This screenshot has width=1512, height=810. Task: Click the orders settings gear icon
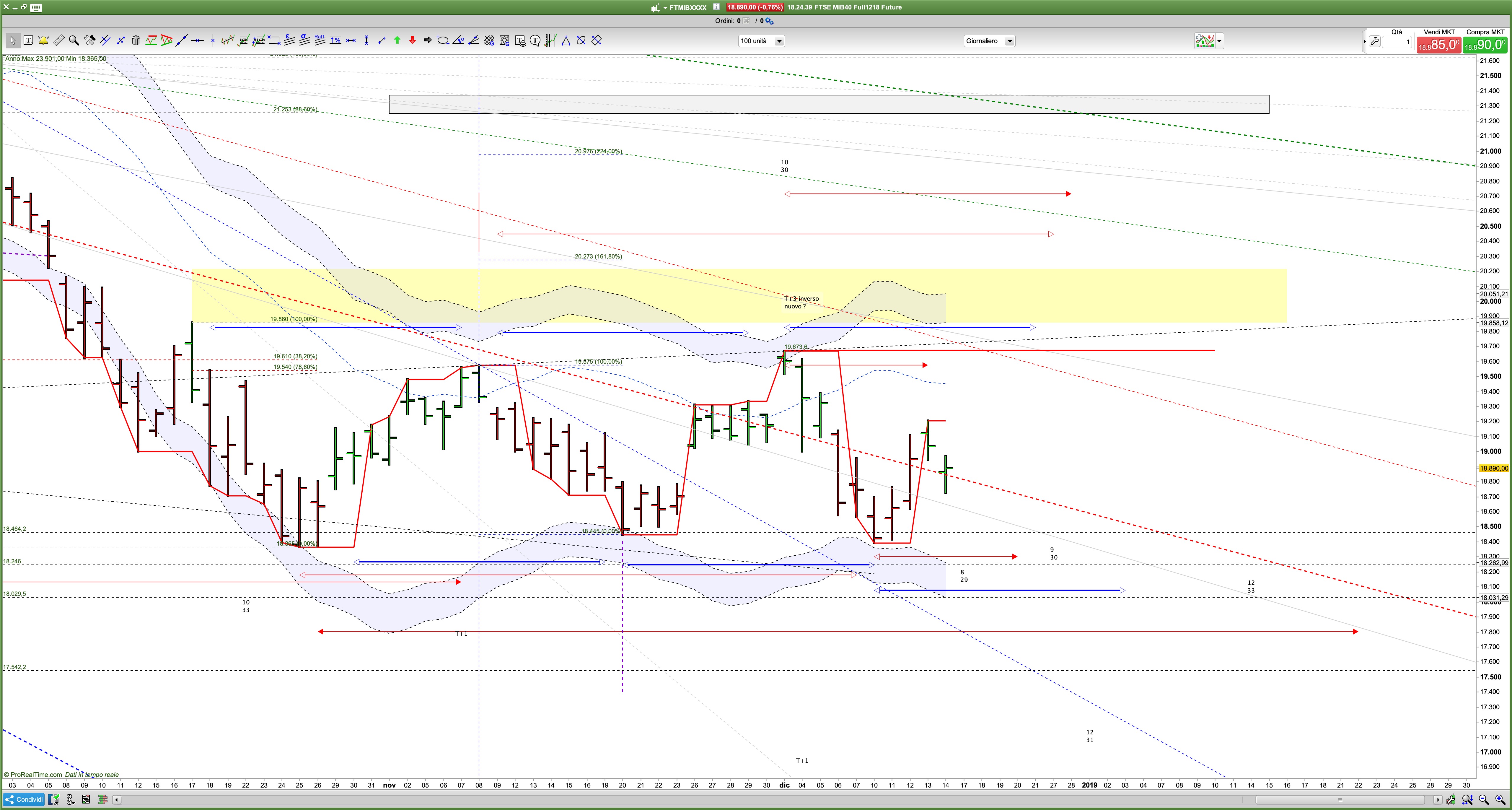coord(770,21)
